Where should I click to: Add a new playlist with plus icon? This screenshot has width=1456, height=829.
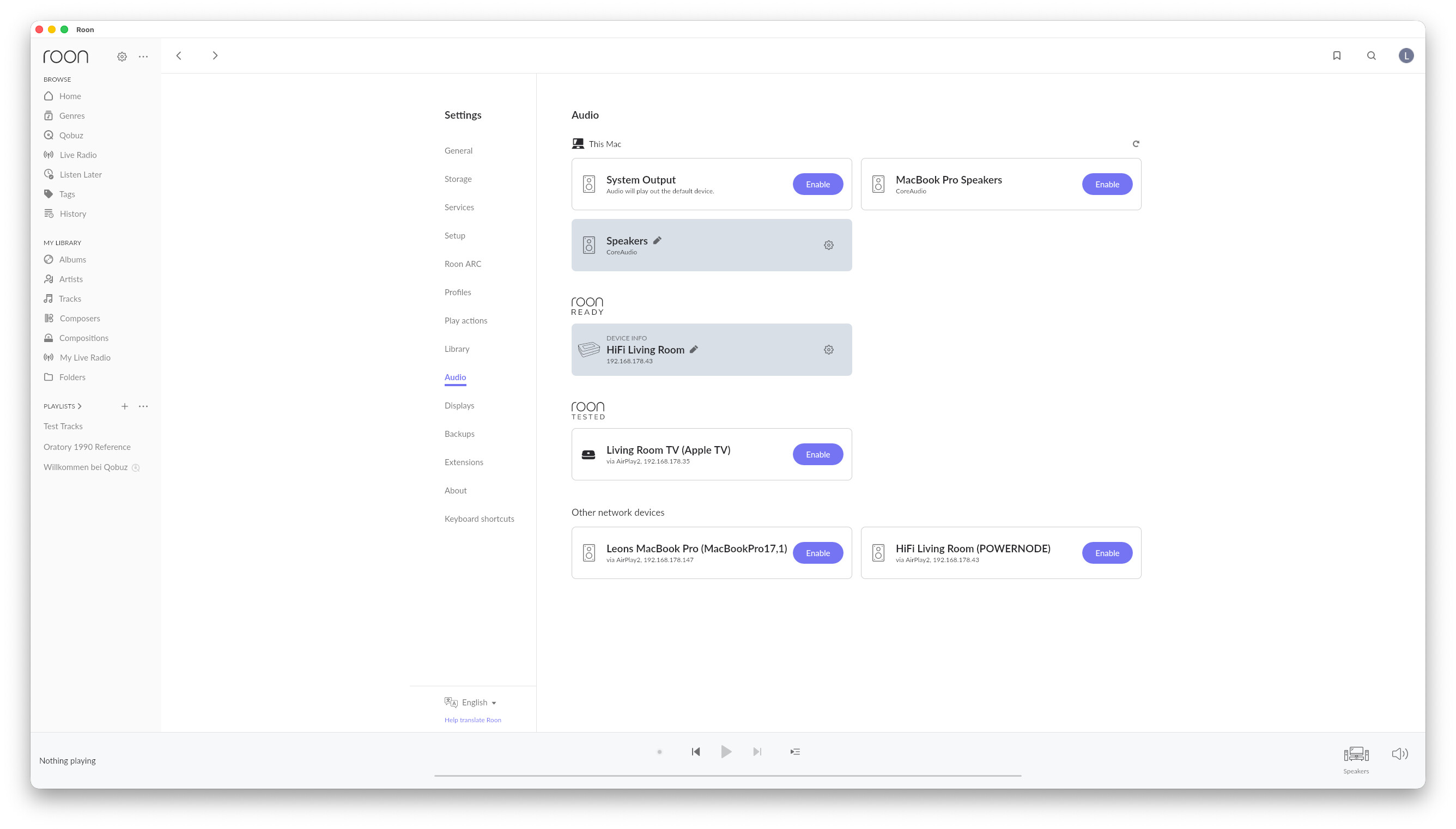pyautogui.click(x=125, y=406)
